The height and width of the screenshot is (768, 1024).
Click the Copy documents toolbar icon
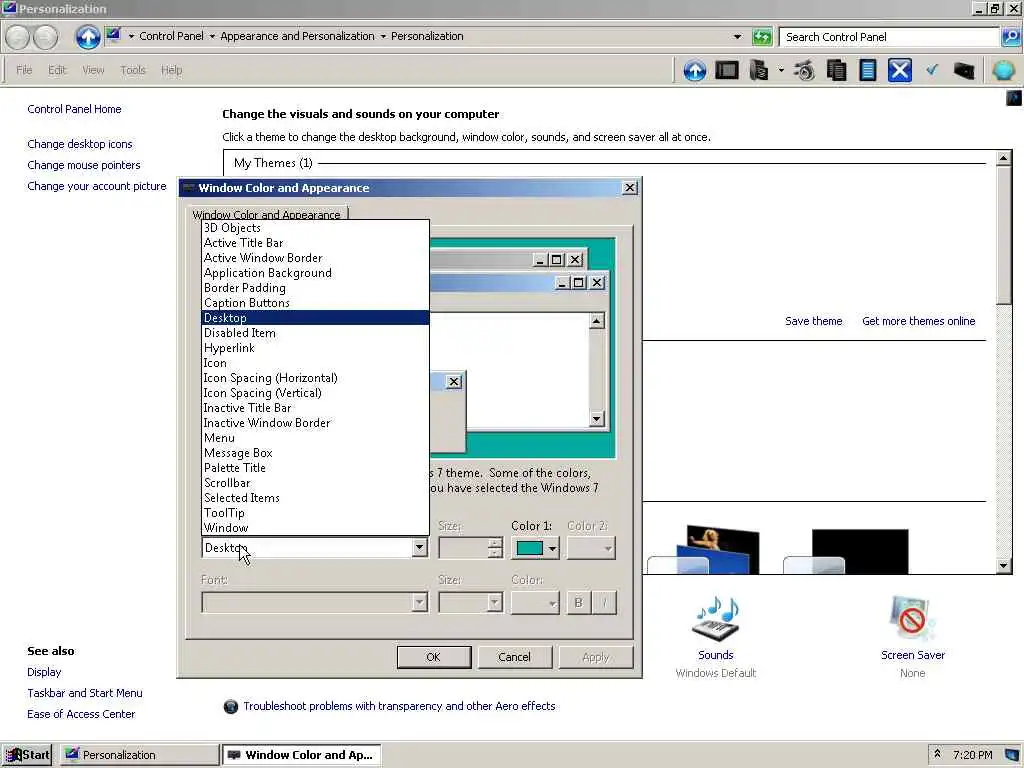[x=836, y=70]
